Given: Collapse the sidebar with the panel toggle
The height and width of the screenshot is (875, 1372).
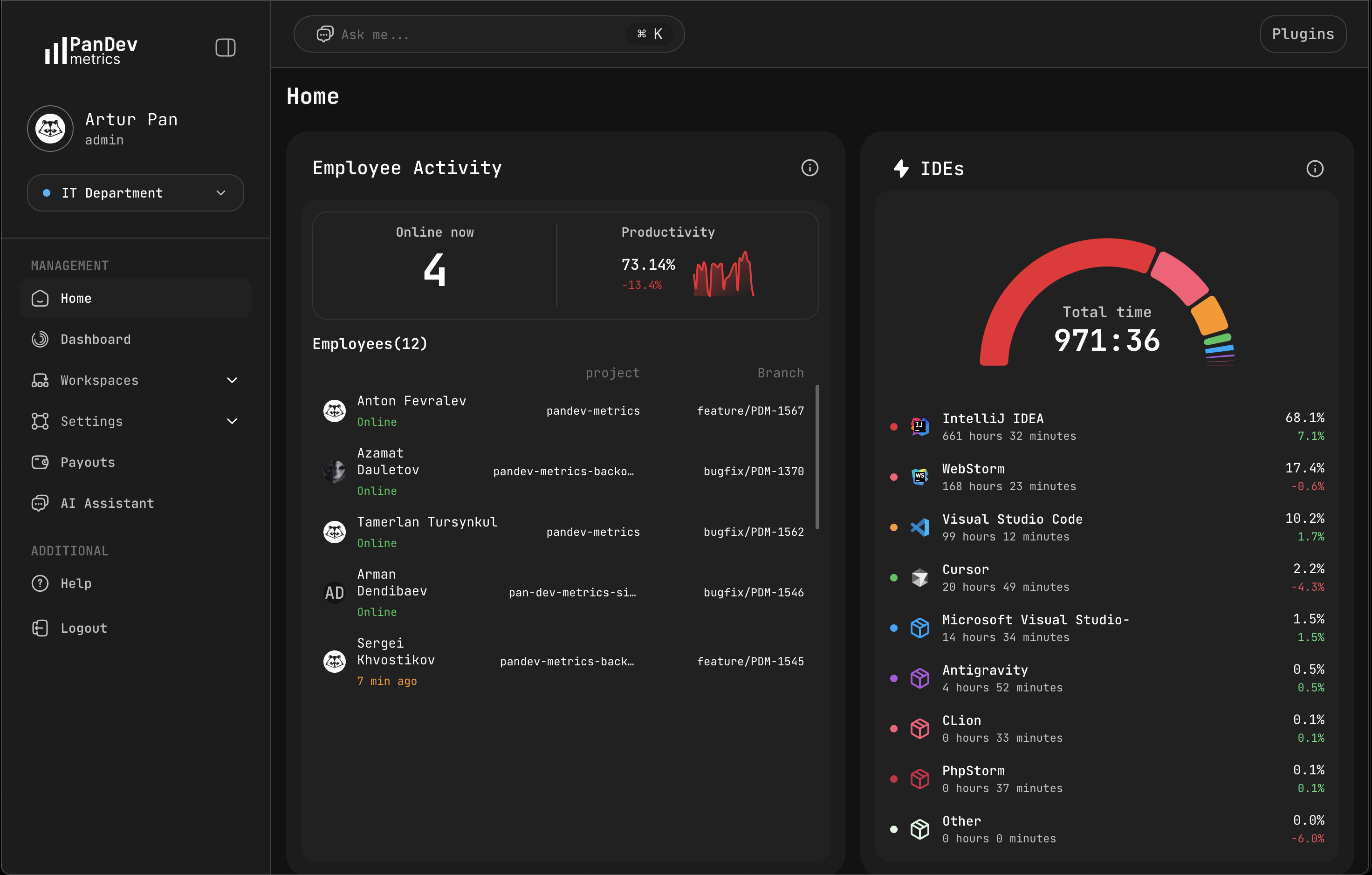Looking at the screenshot, I should [x=225, y=48].
